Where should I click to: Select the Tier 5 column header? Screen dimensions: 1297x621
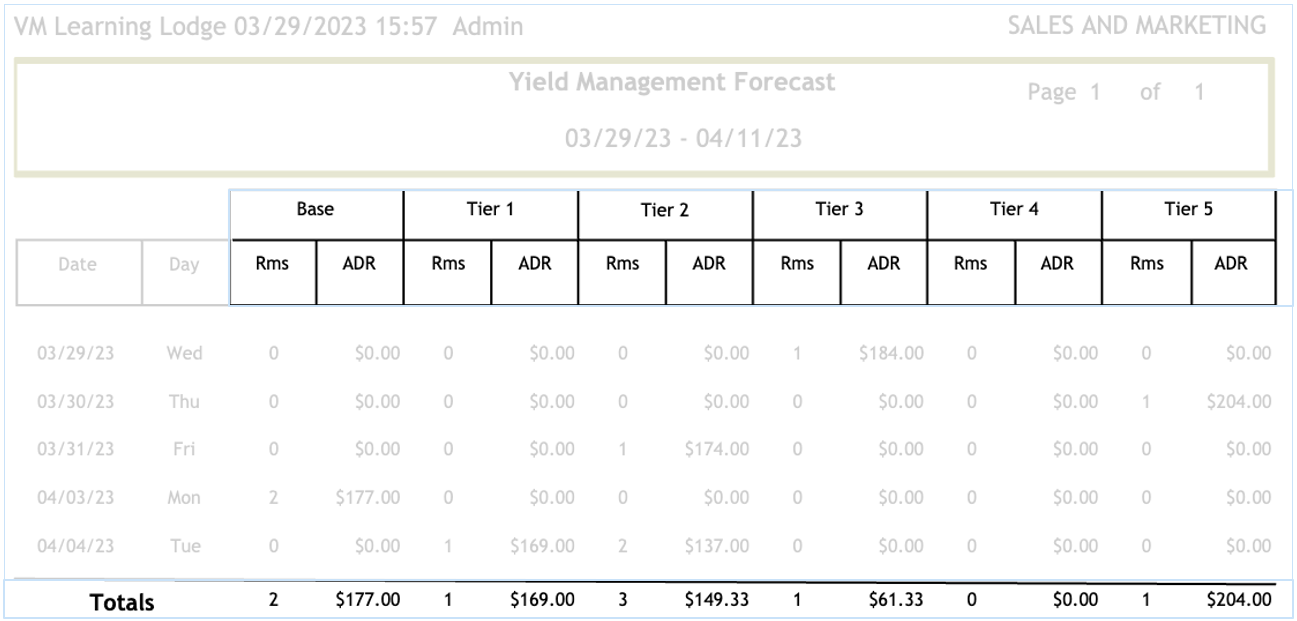coord(1188,210)
